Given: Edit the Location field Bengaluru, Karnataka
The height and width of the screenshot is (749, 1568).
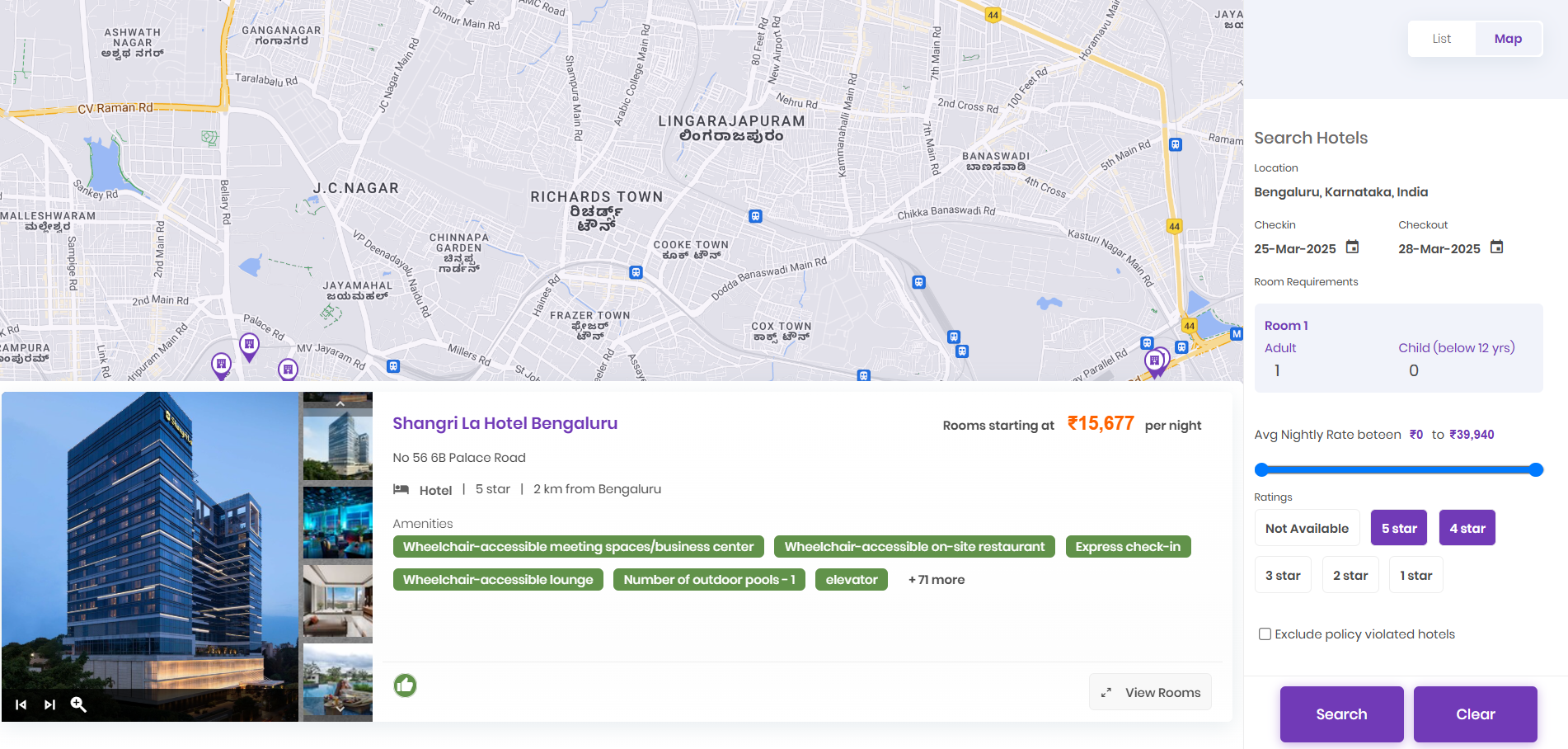Looking at the screenshot, I should (1341, 192).
